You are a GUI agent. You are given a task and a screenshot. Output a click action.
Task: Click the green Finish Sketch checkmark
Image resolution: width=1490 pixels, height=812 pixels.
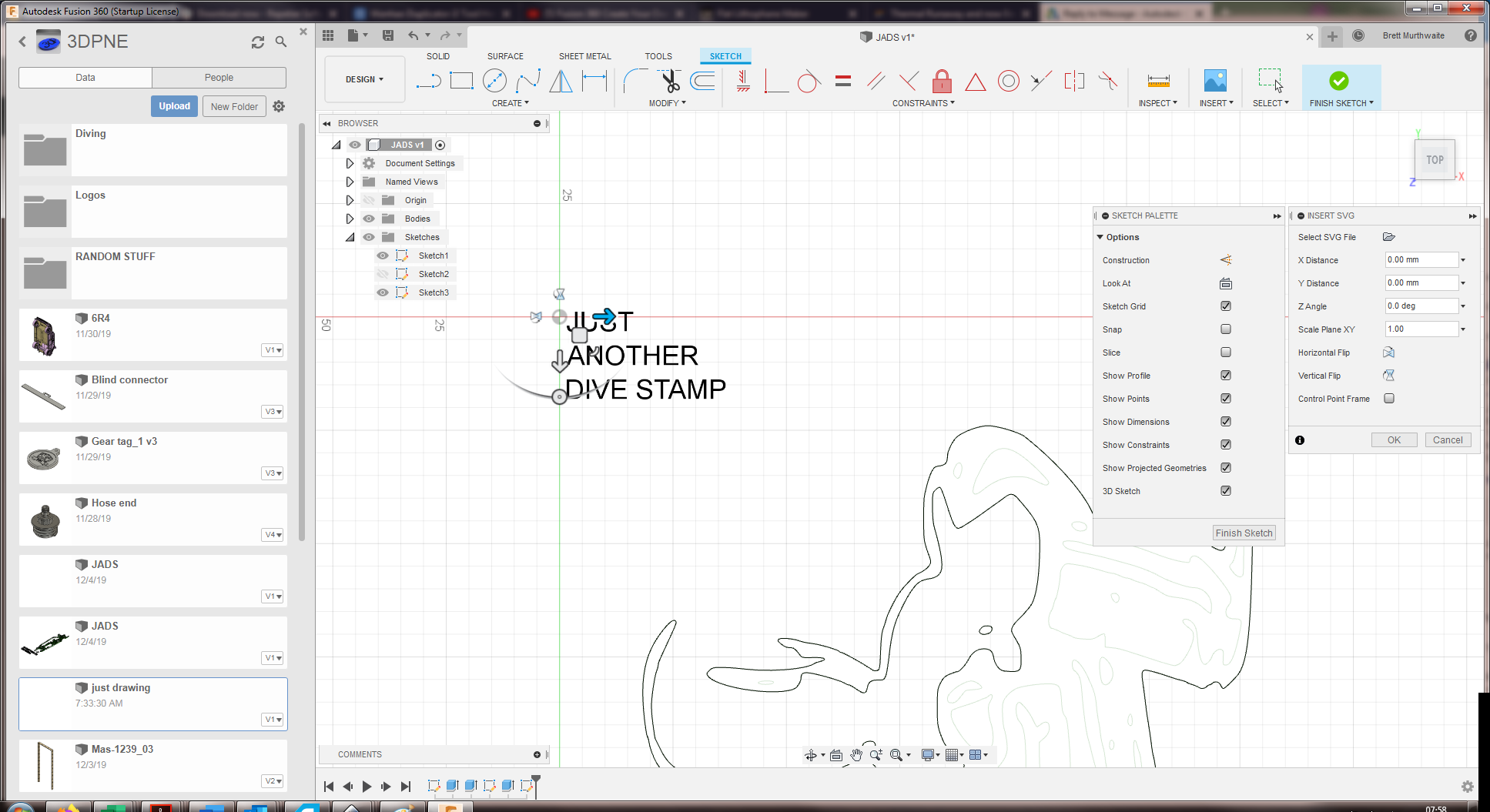pyautogui.click(x=1339, y=81)
